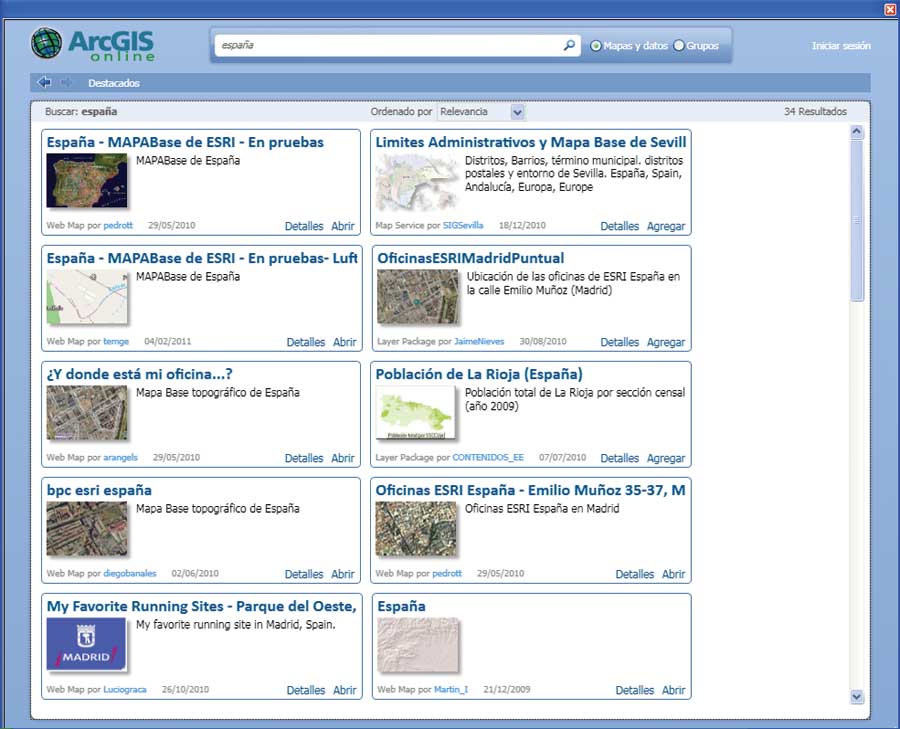
Task: Click the ArcGIS Online globe logo
Action: [x=46, y=43]
